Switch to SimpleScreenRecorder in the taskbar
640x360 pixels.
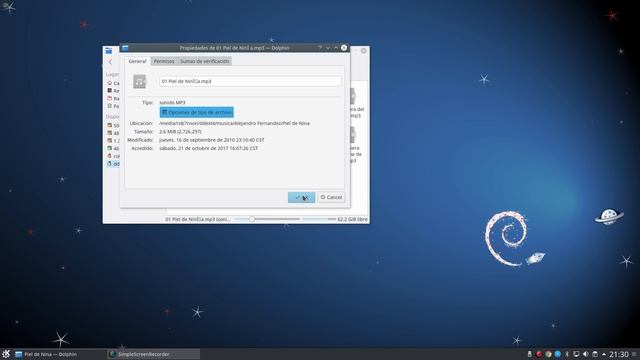click(153, 354)
